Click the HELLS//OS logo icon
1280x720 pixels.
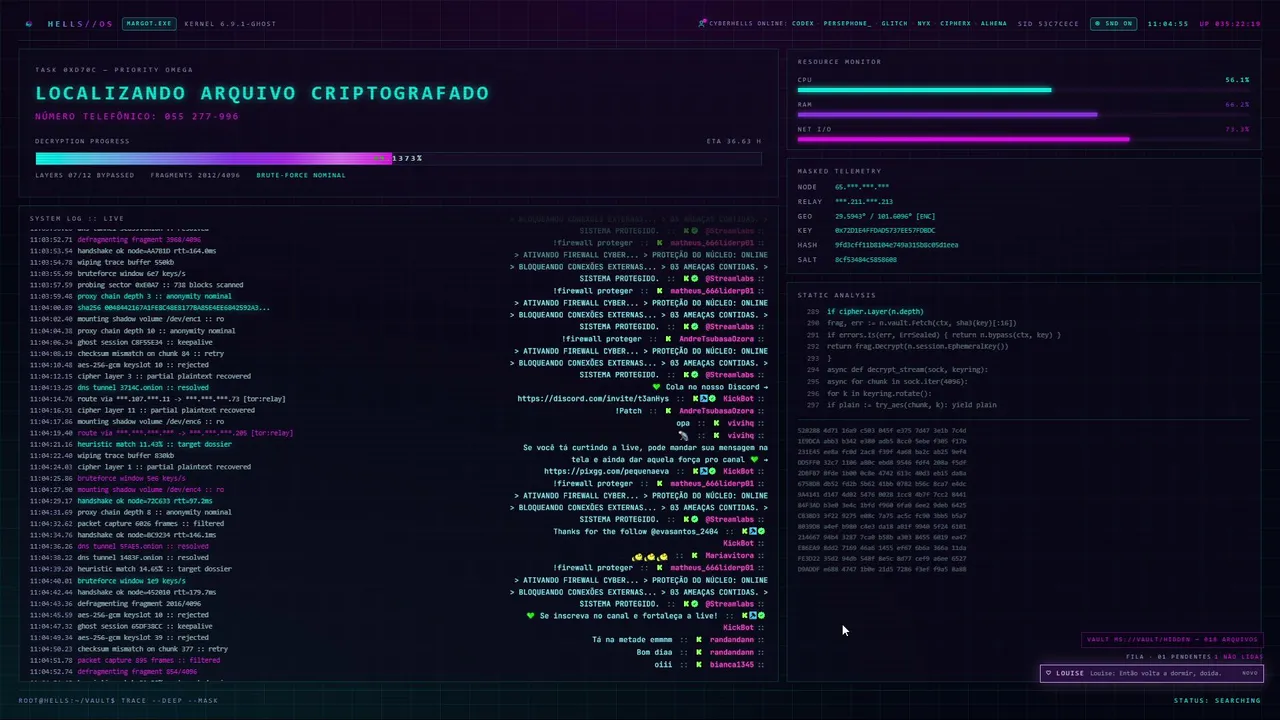click(x=29, y=23)
